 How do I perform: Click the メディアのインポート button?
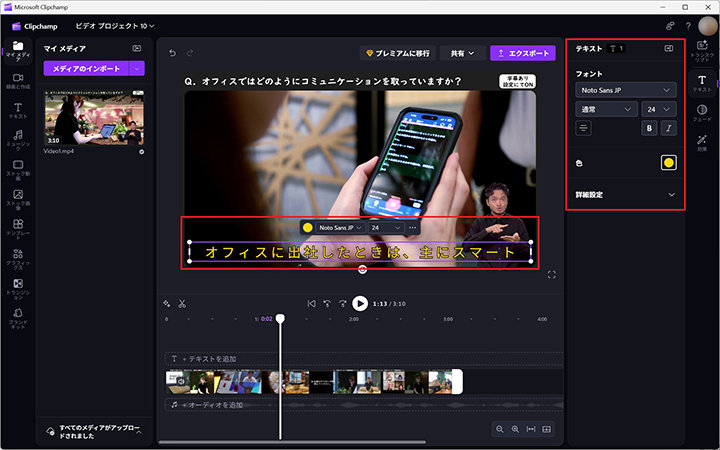[x=86, y=68]
